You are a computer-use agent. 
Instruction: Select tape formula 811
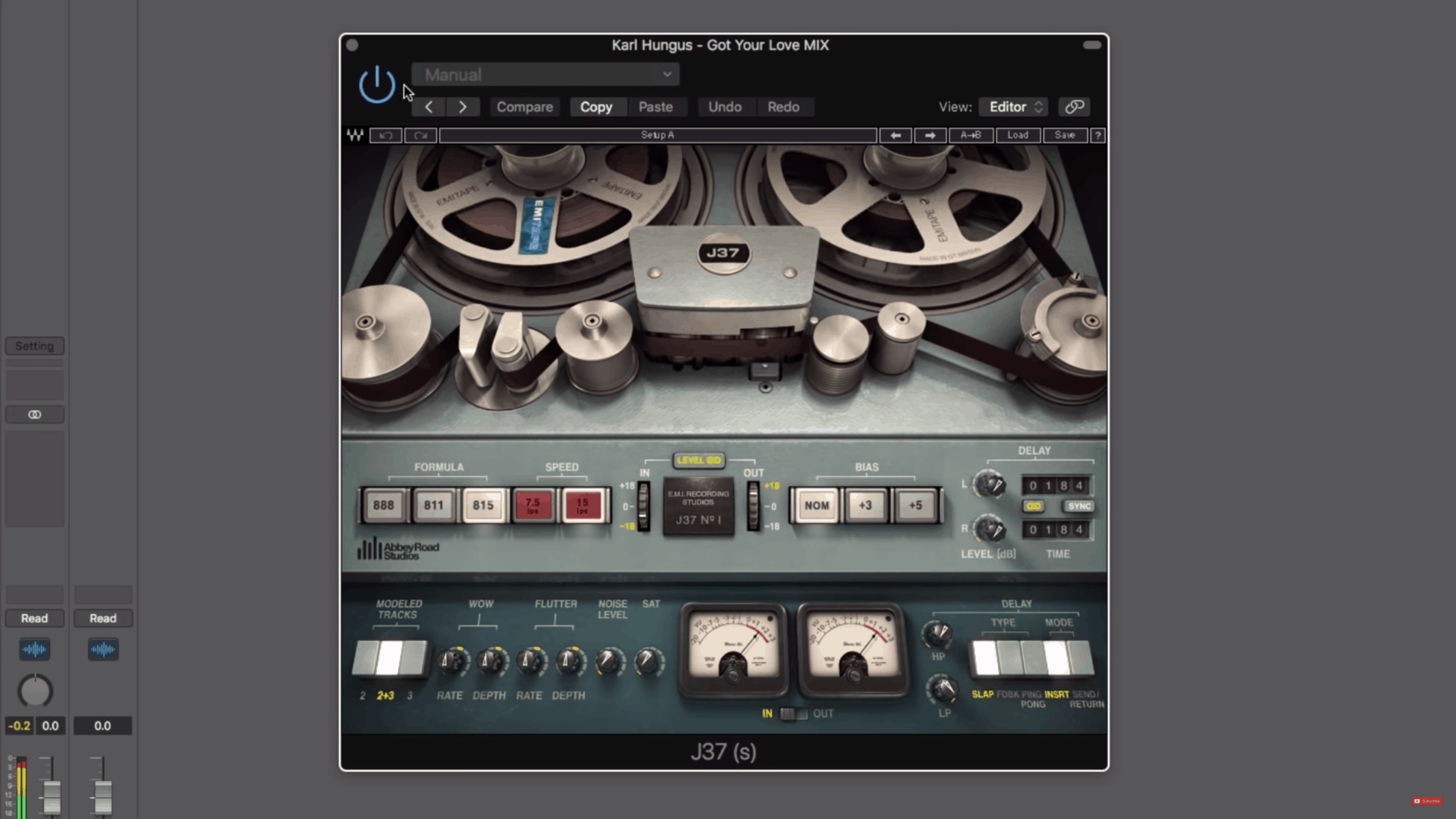click(433, 506)
